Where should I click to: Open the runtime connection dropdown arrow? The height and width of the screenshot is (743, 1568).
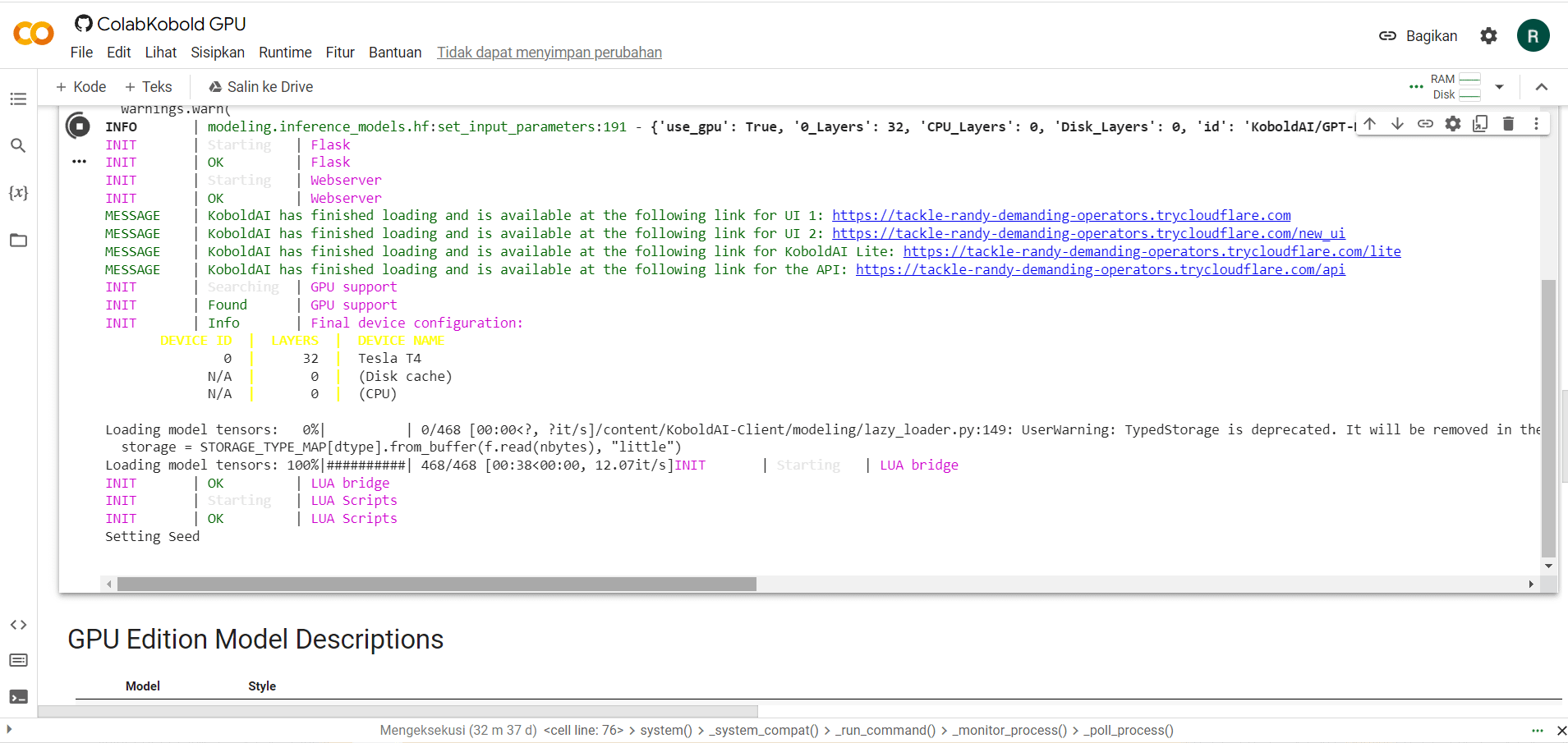[x=1499, y=87]
